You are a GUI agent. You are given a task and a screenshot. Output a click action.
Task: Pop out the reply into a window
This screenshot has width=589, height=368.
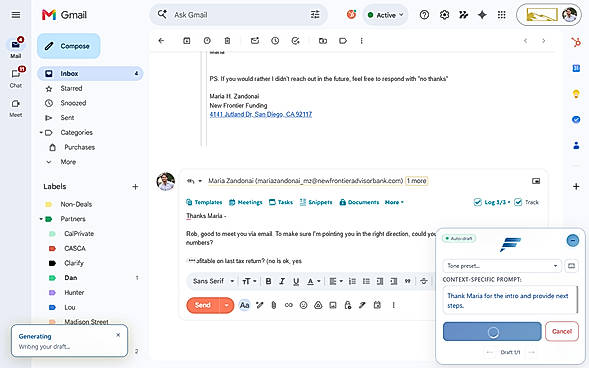536,181
